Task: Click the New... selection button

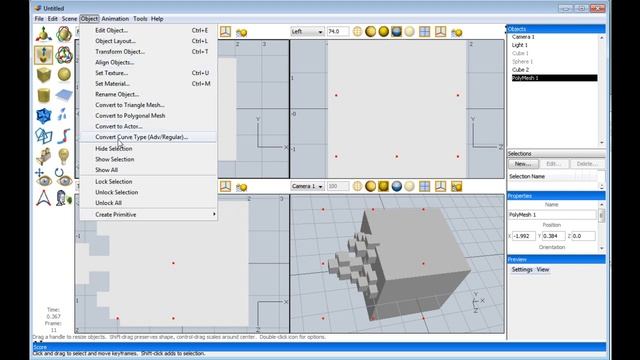Action: [523, 164]
